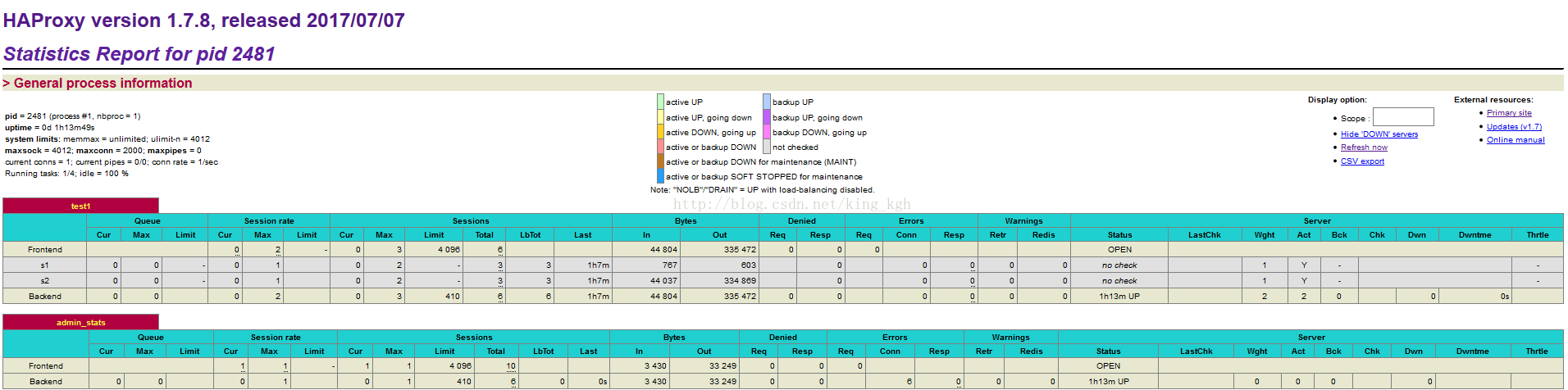The image size is (1568, 390).
Task: Click the Hide 'DOWN' servers link
Action: click(x=1379, y=134)
